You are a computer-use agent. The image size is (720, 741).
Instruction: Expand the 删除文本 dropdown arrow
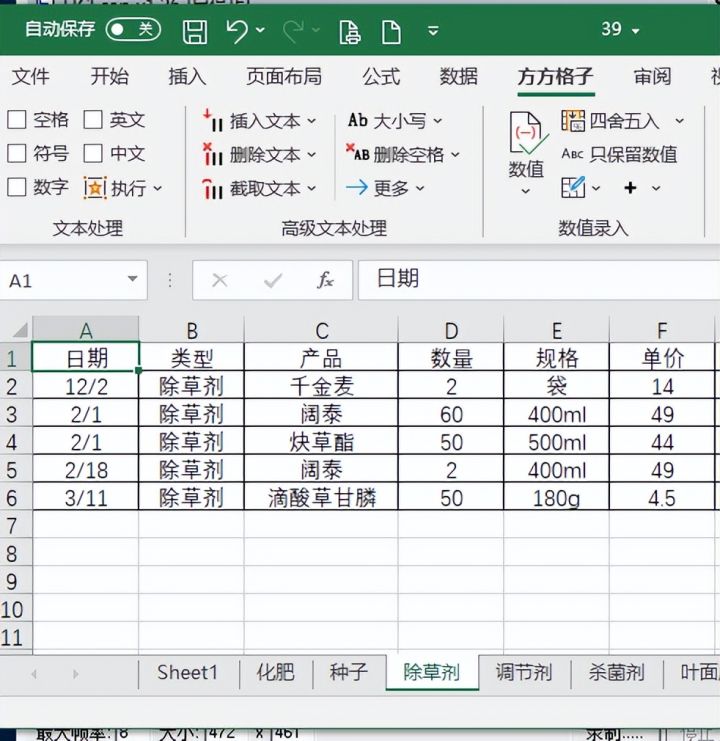pyautogui.click(x=312, y=155)
